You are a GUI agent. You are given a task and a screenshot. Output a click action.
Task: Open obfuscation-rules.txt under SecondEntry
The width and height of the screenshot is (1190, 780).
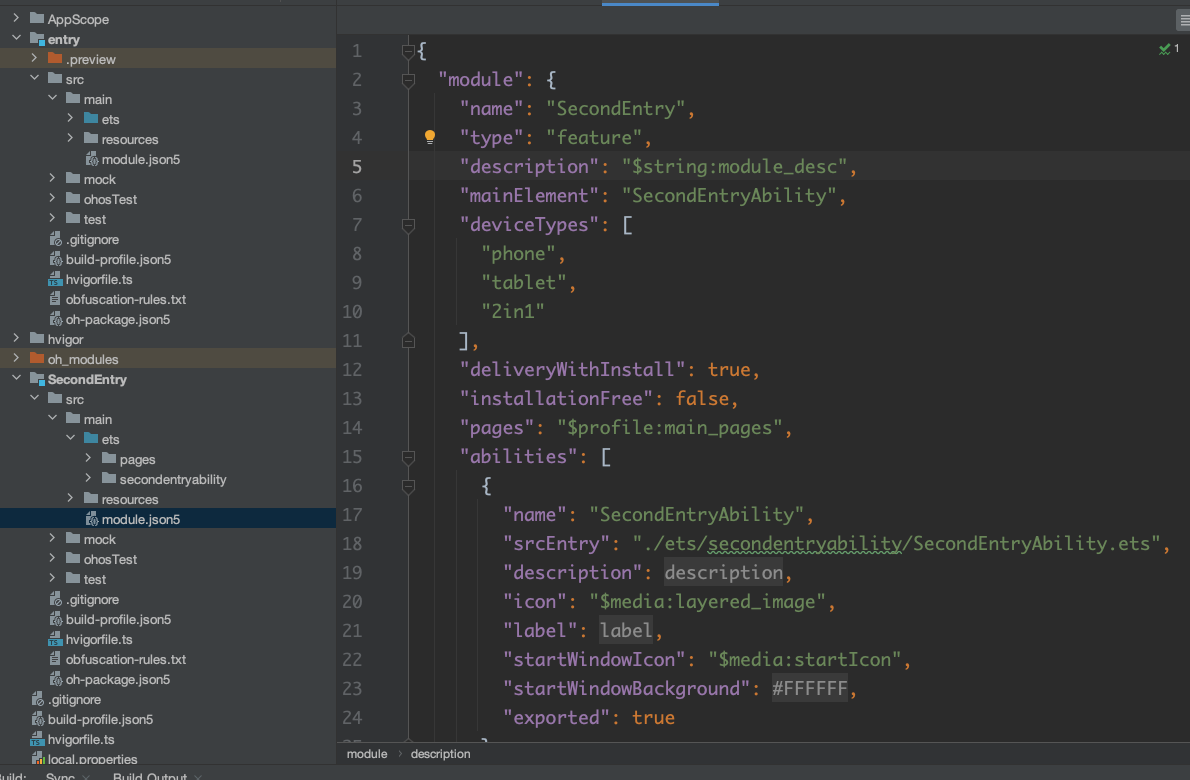(x=126, y=659)
